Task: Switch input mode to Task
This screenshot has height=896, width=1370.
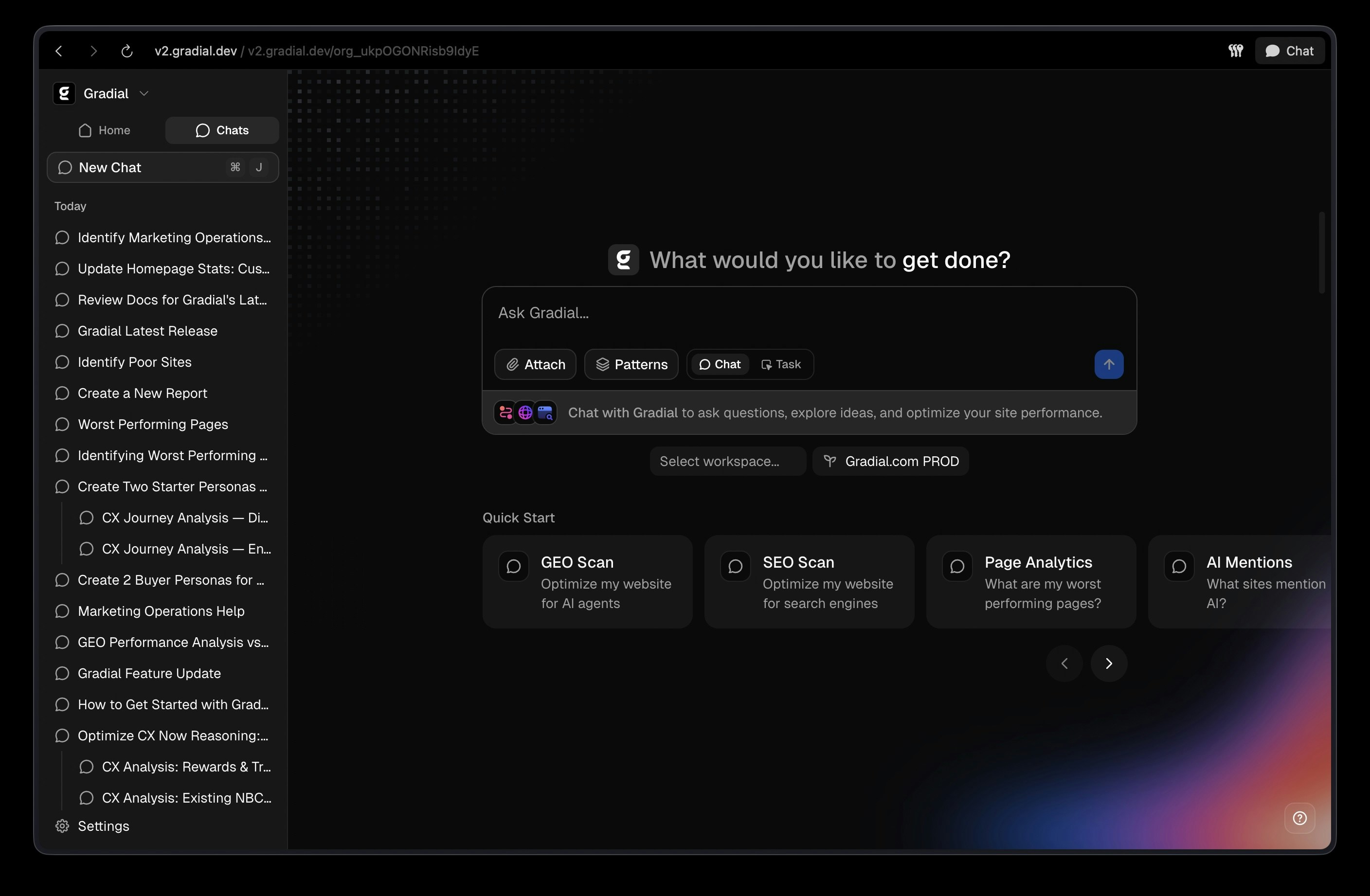Action: (x=780, y=364)
